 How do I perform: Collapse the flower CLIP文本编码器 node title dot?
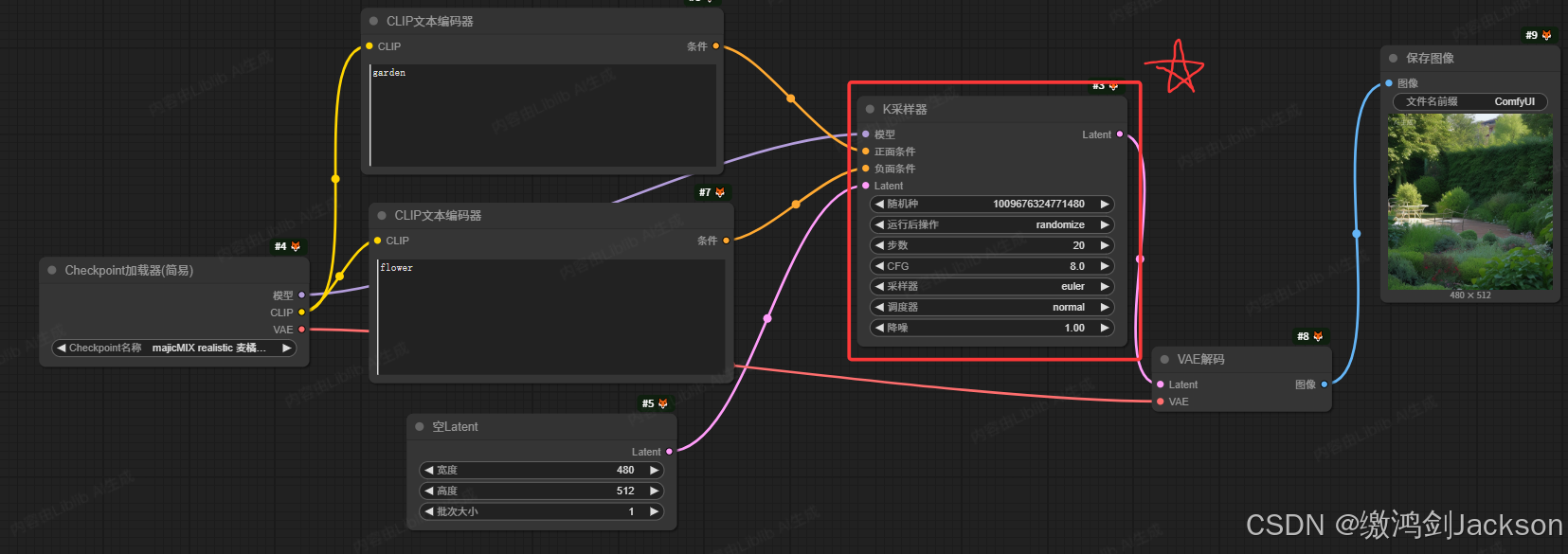click(x=382, y=215)
